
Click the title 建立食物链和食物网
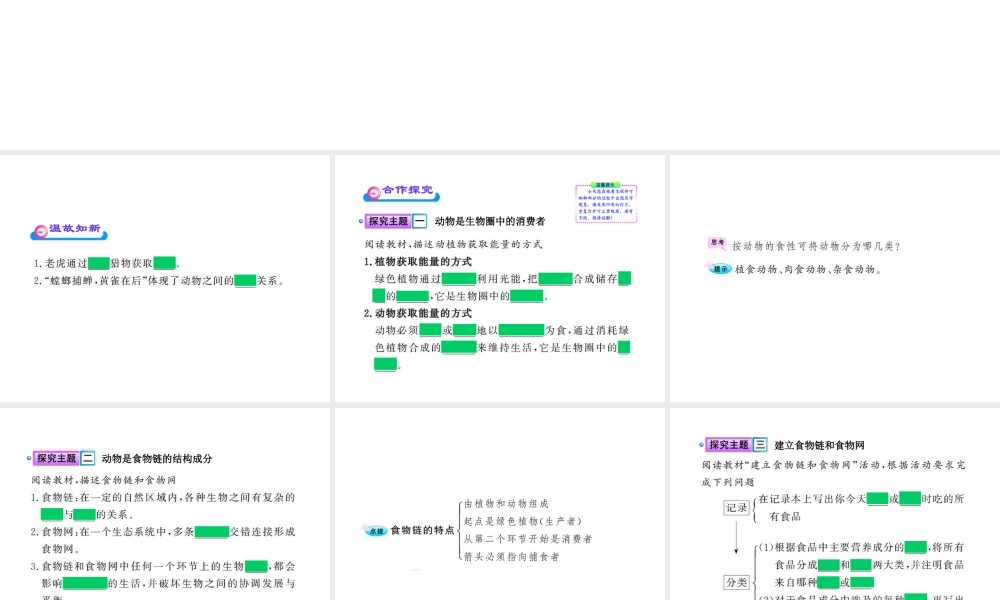click(x=820, y=445)
